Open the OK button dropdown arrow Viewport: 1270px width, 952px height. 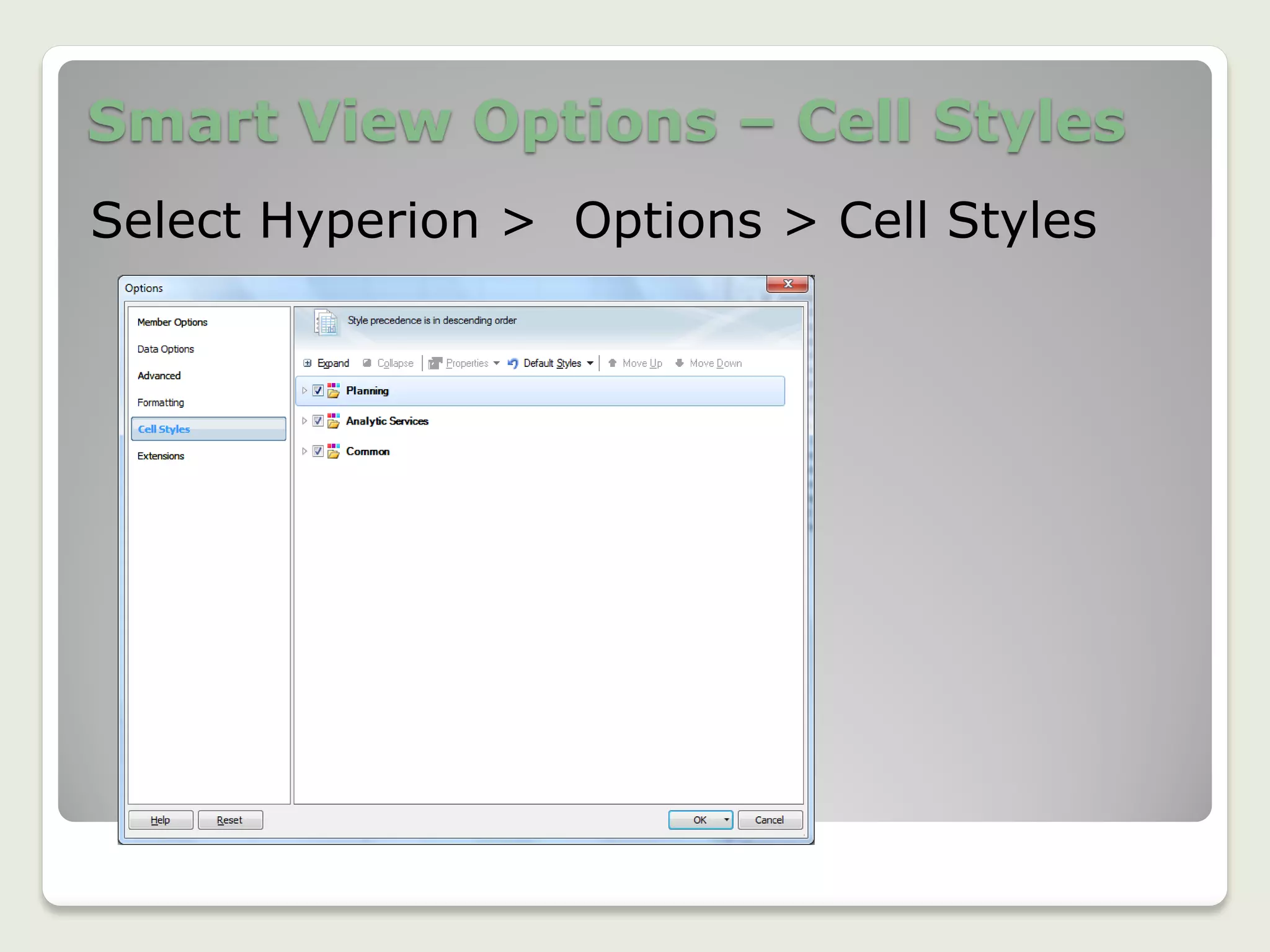pos(726,820)
